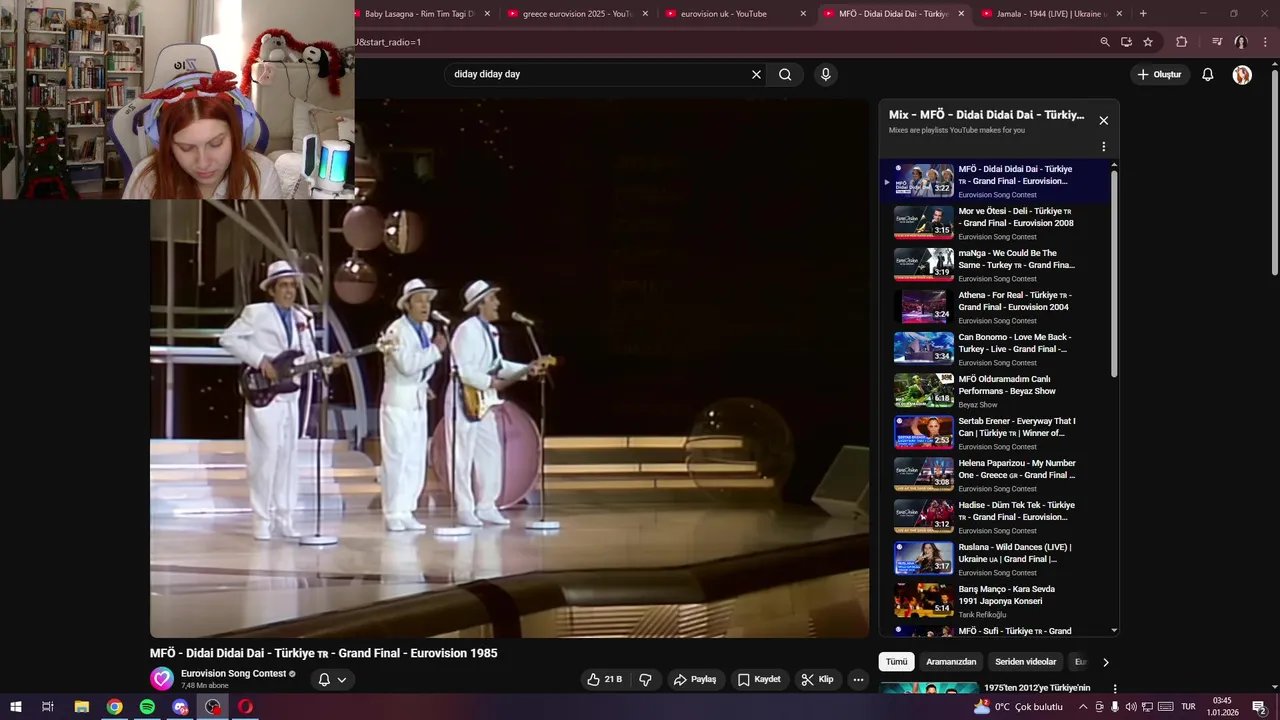Bookmark this page with the star icon
The image size is (1280, 720).
click(1148, 42)
